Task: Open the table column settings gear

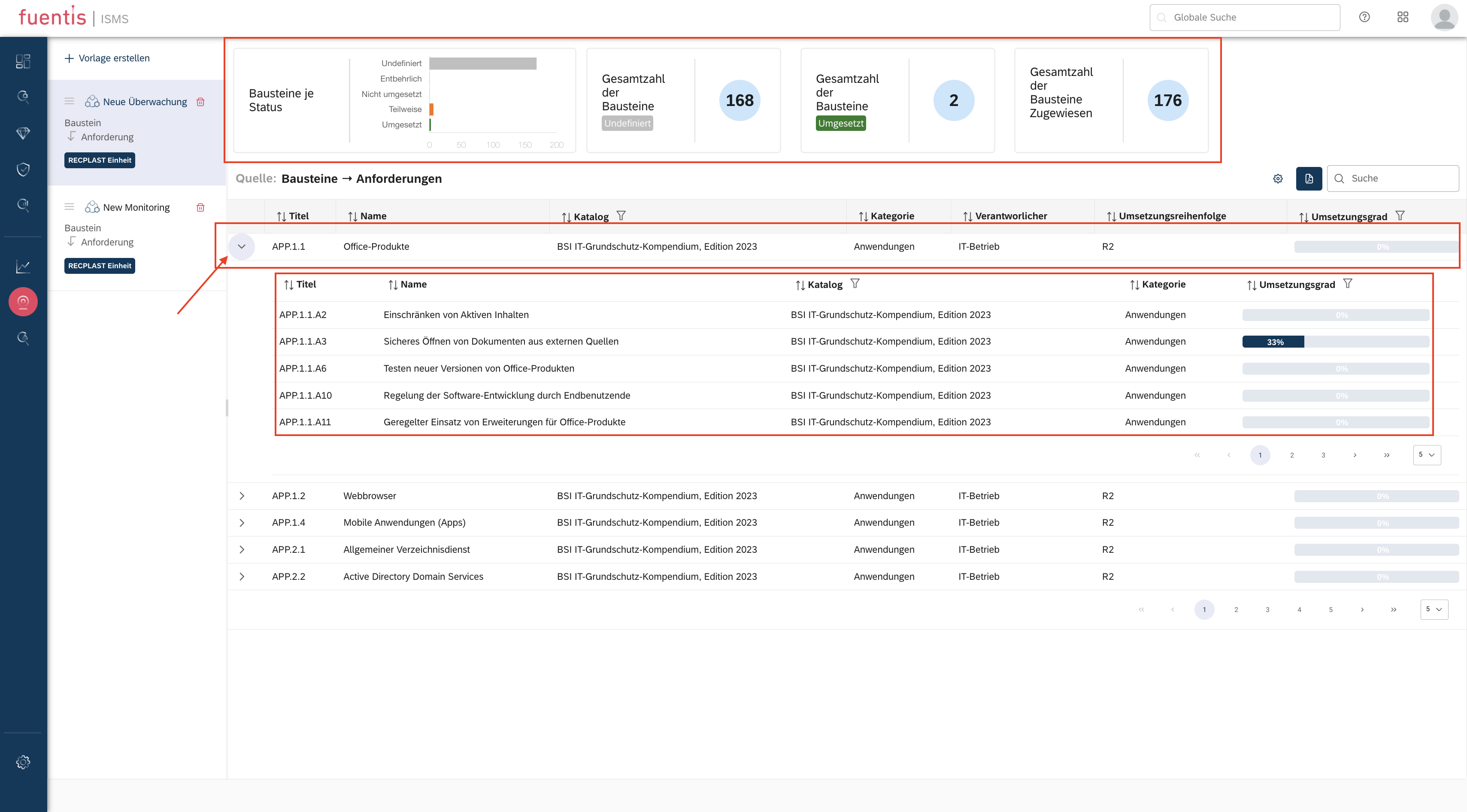Action: [x=1279, y=178]
